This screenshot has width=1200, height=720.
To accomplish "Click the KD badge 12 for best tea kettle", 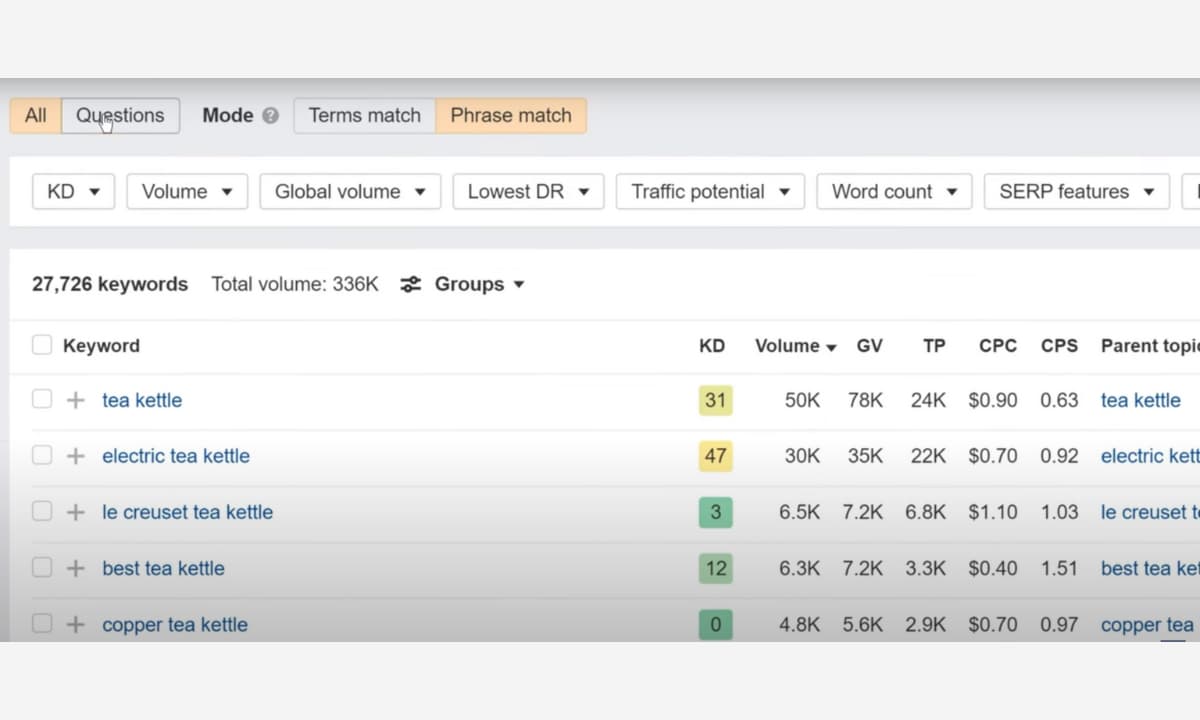I will [715, 568].
